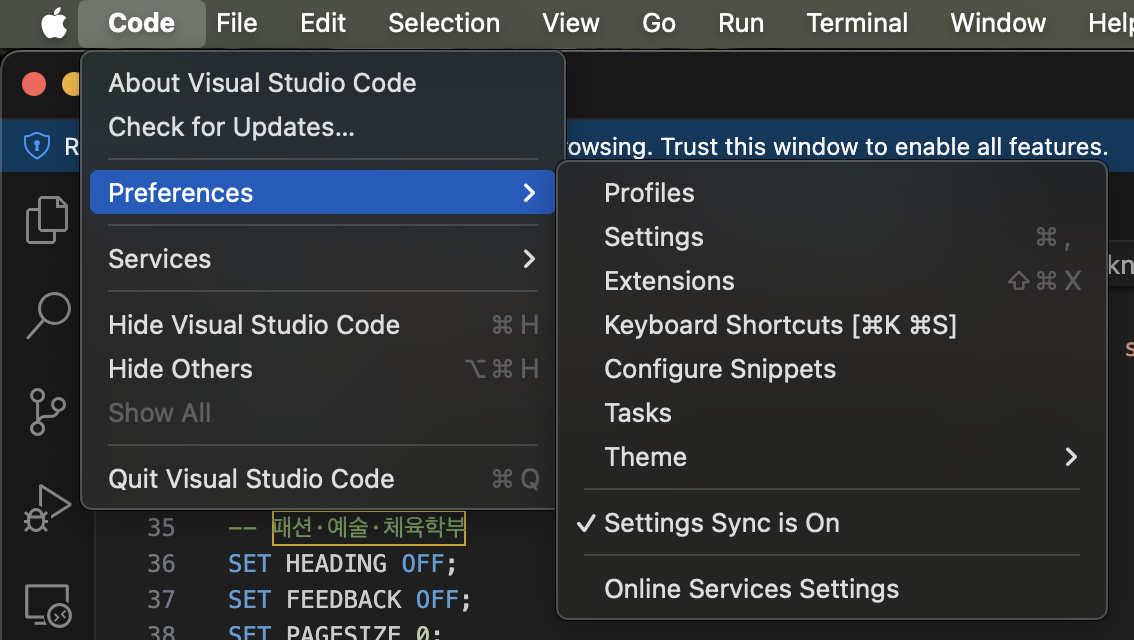Expand the Theme submenu

(x=832, y=457)
